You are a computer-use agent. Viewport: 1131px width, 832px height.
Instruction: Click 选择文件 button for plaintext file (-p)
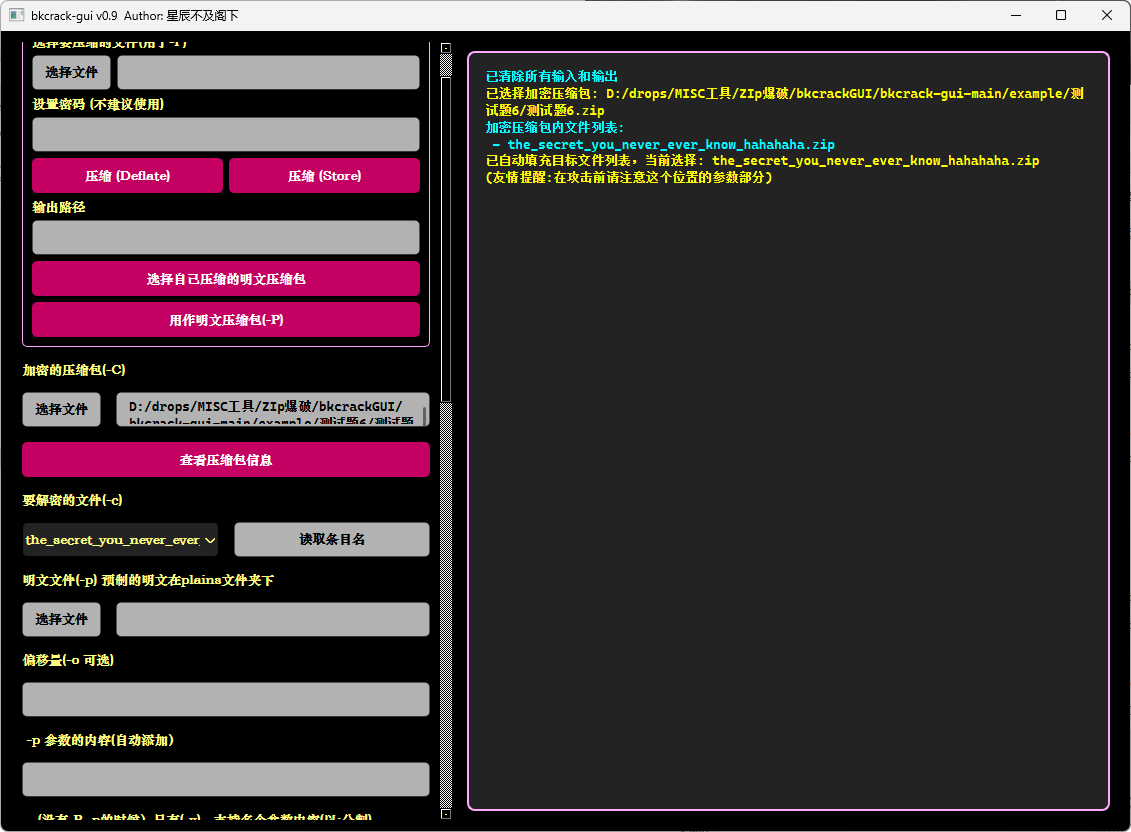click(x=61, y=619)
